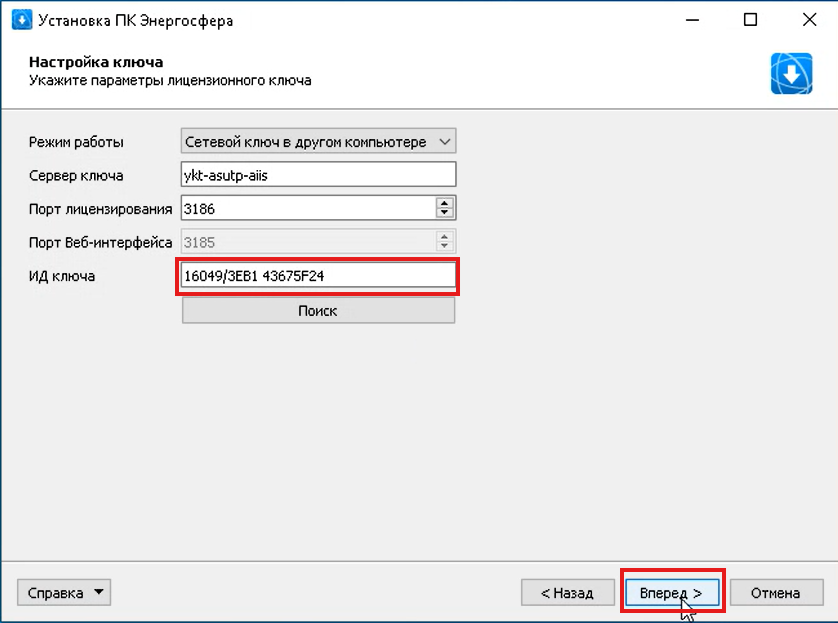
Task: Click the installer icon in the title bar
Action: pos(22,20)
